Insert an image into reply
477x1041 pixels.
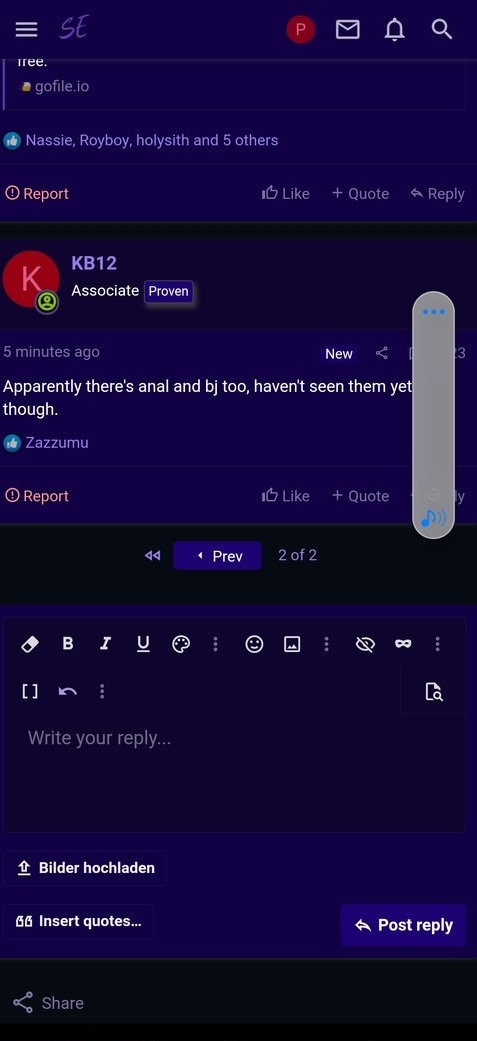292,643
